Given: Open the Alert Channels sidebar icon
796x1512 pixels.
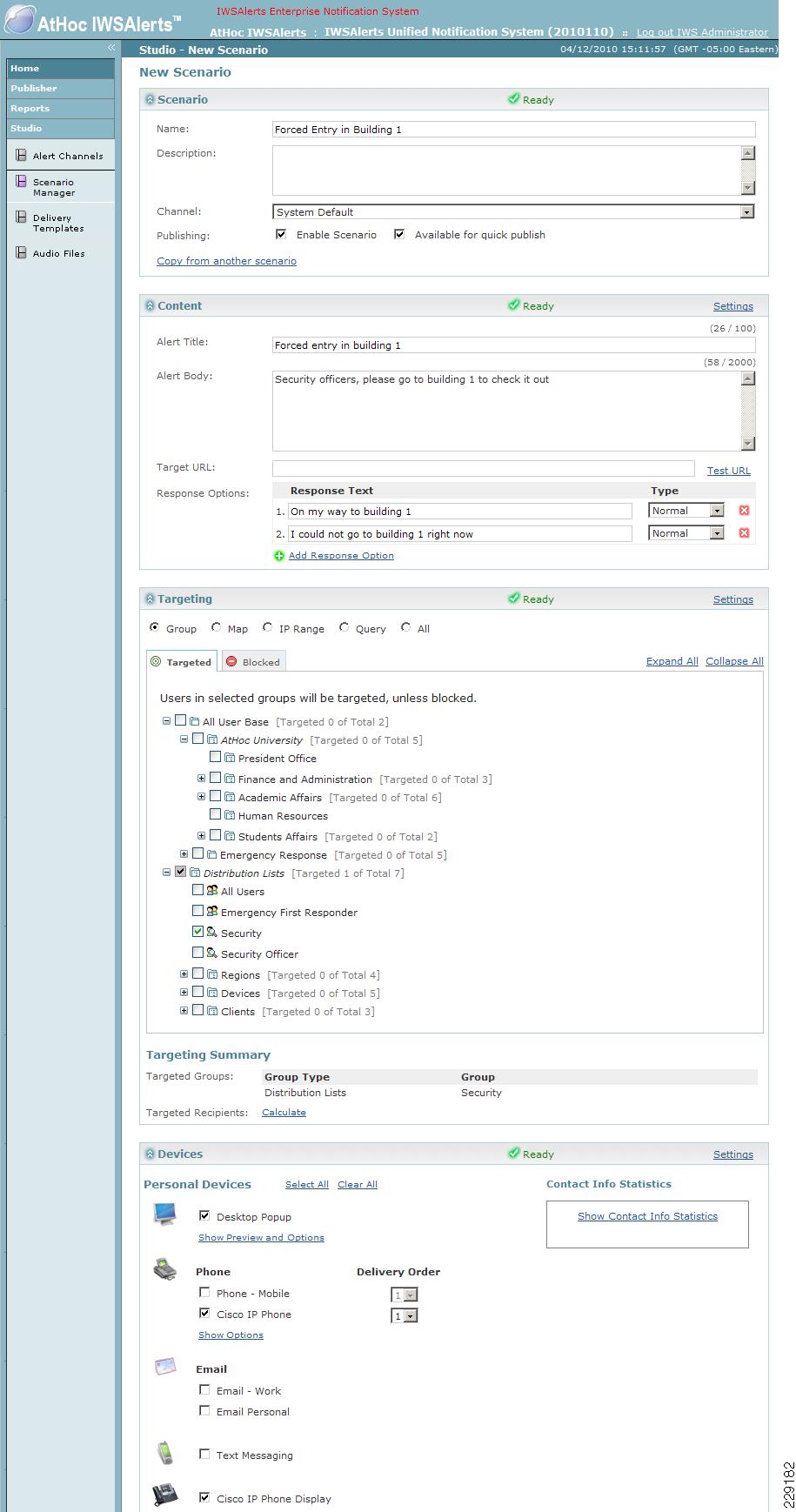Looking at the screenshot, I should coord(21,156).
